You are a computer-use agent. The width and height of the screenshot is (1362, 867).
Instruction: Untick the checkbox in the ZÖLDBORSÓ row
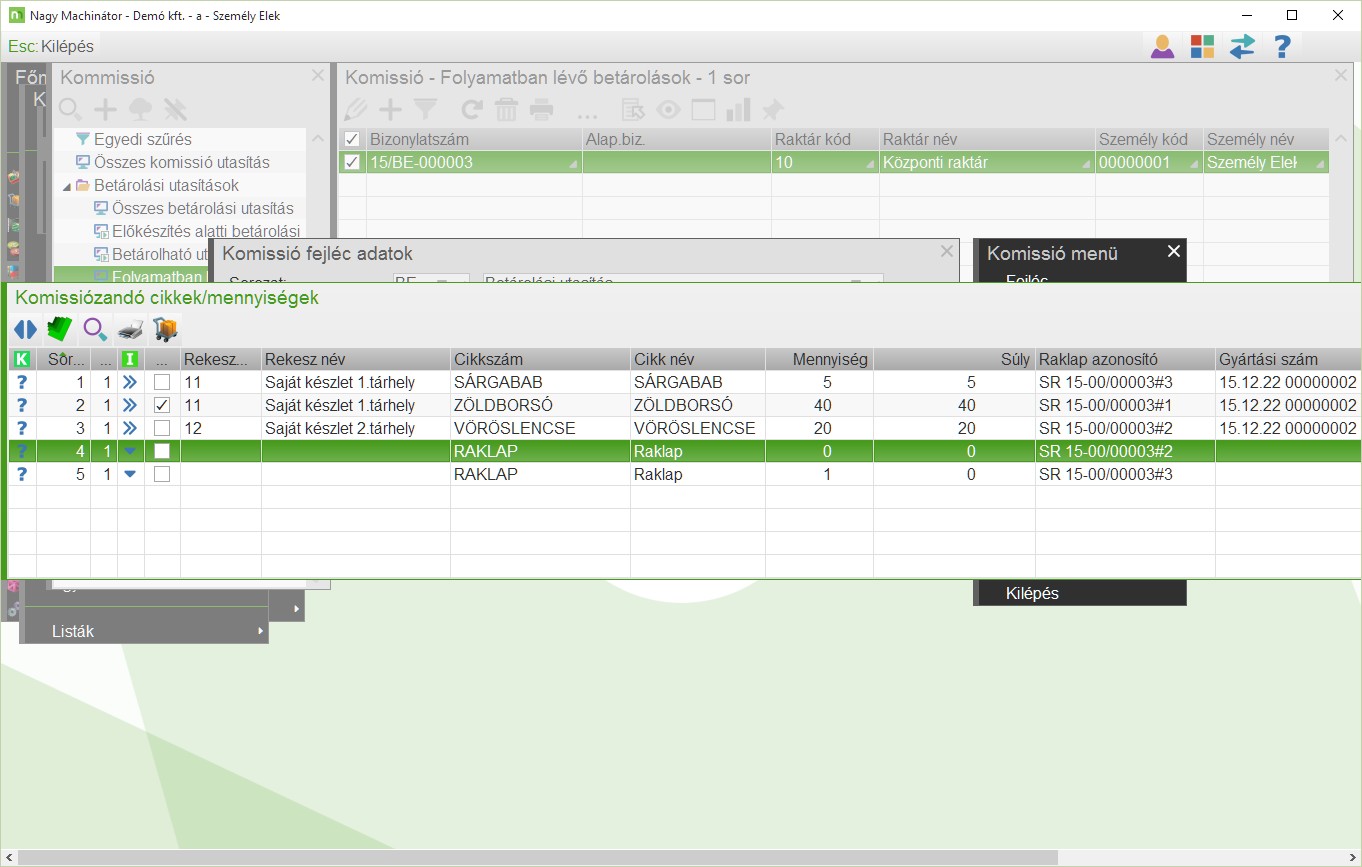pyautogui.click(x=162, y=405)
